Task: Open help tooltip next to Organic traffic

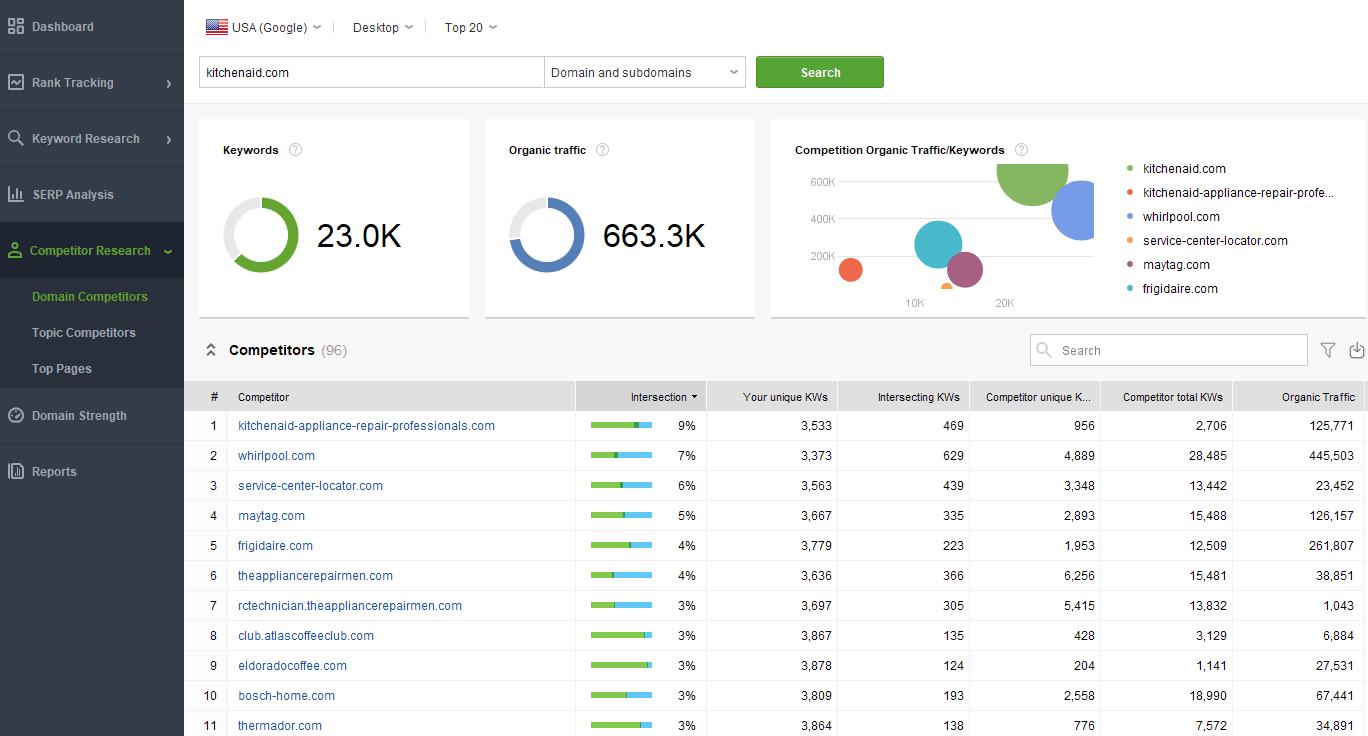Action: coord(602,150)
